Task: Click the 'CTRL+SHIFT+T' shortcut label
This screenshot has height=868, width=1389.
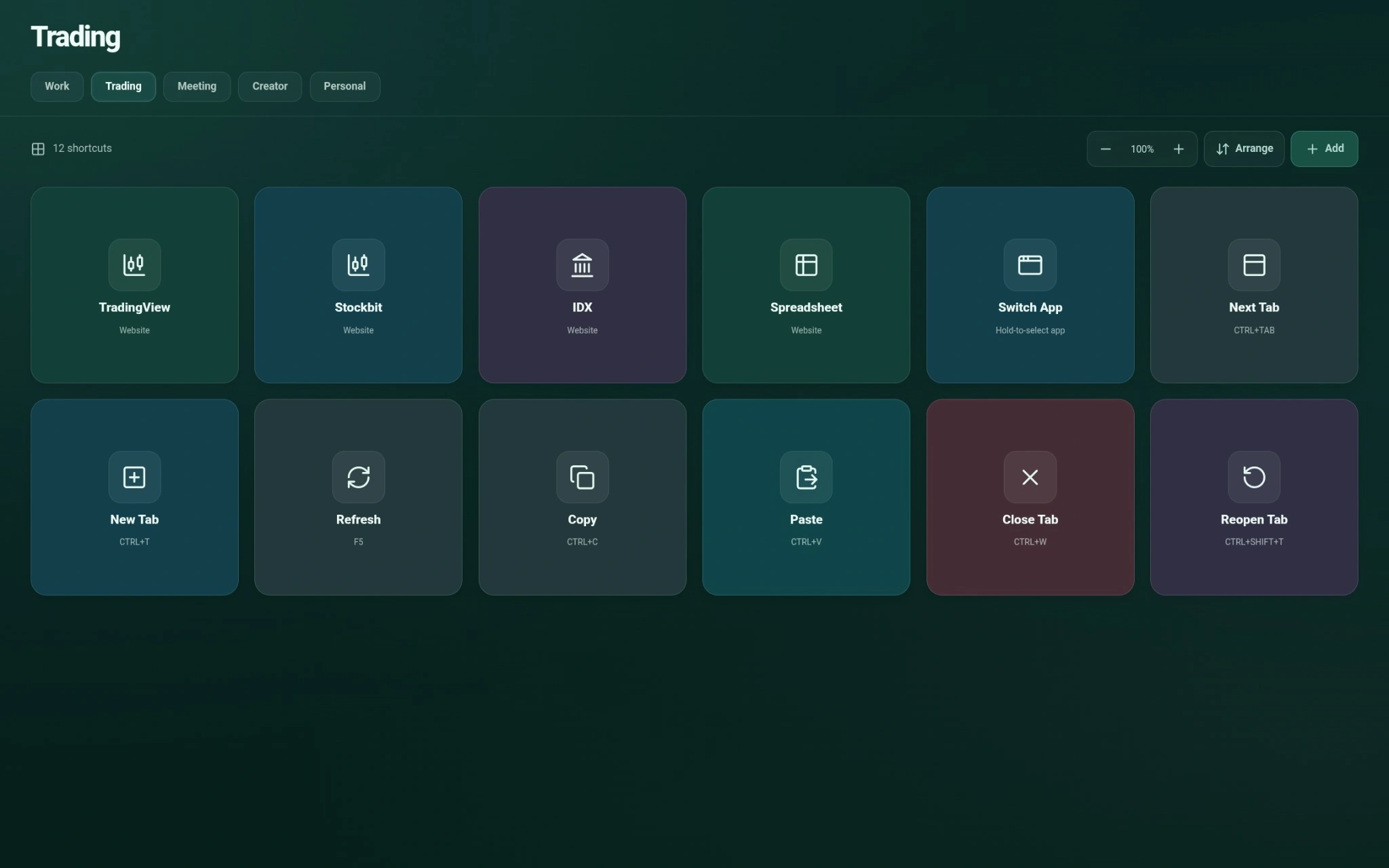Action: point(1253,542)
